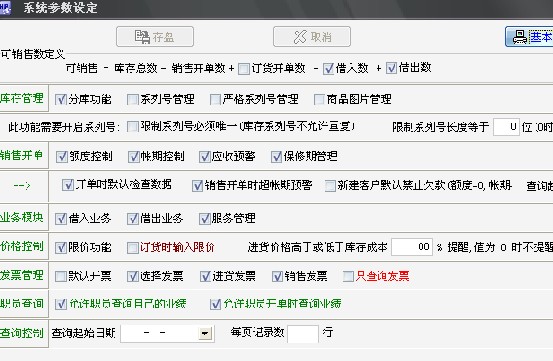Click the 查询控制 section label
The height and width of the screenshot is (361, 553).
point(22,333)
